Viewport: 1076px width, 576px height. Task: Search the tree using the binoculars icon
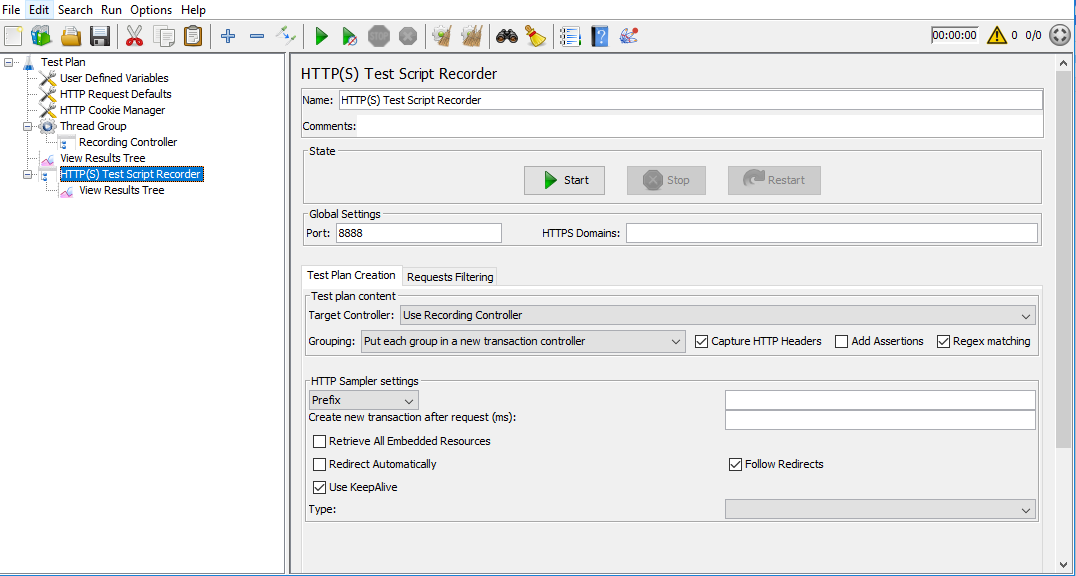507,36
